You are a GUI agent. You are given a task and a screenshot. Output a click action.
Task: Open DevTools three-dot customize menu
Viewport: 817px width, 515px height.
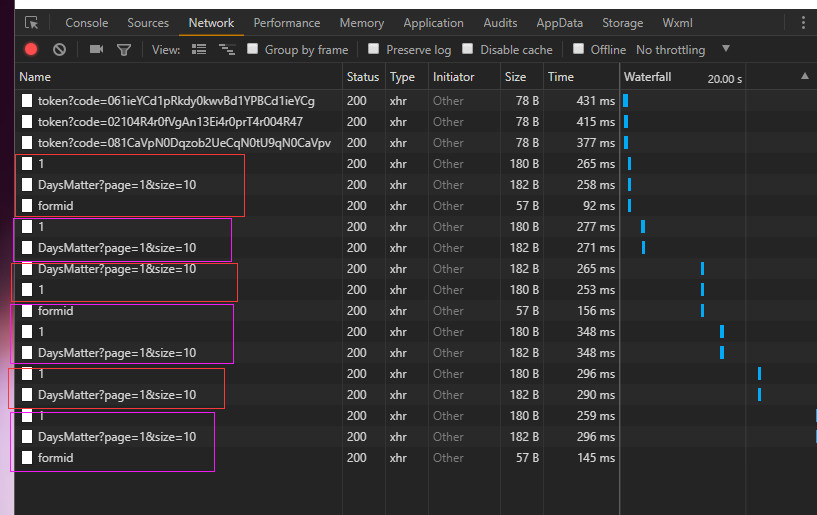pyautogui.click(x=804, y=23)
